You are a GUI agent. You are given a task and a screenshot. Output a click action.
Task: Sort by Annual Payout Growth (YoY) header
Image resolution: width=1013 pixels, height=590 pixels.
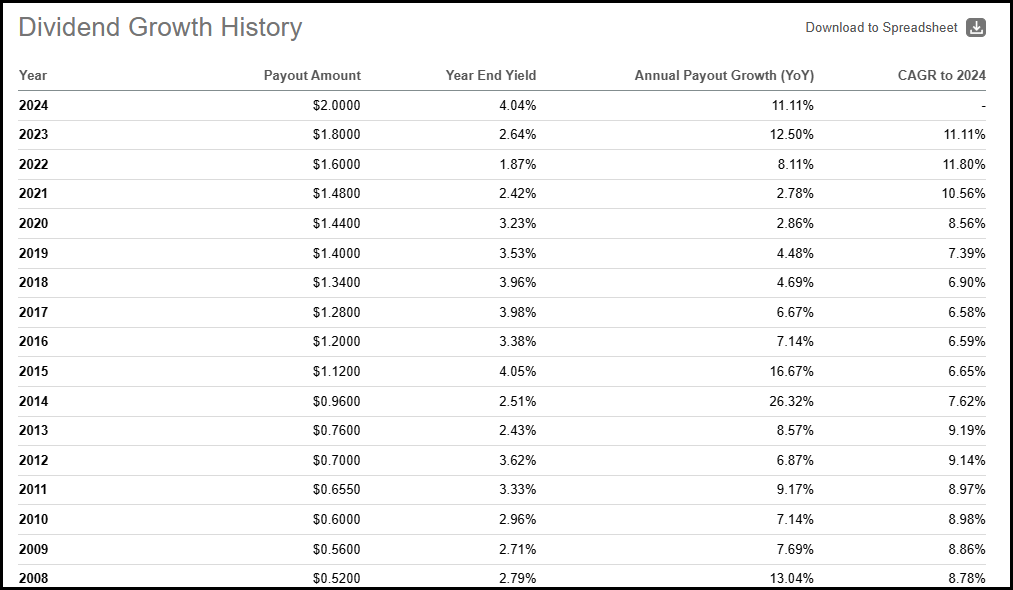pyautogui.click(x=723, y=75)
